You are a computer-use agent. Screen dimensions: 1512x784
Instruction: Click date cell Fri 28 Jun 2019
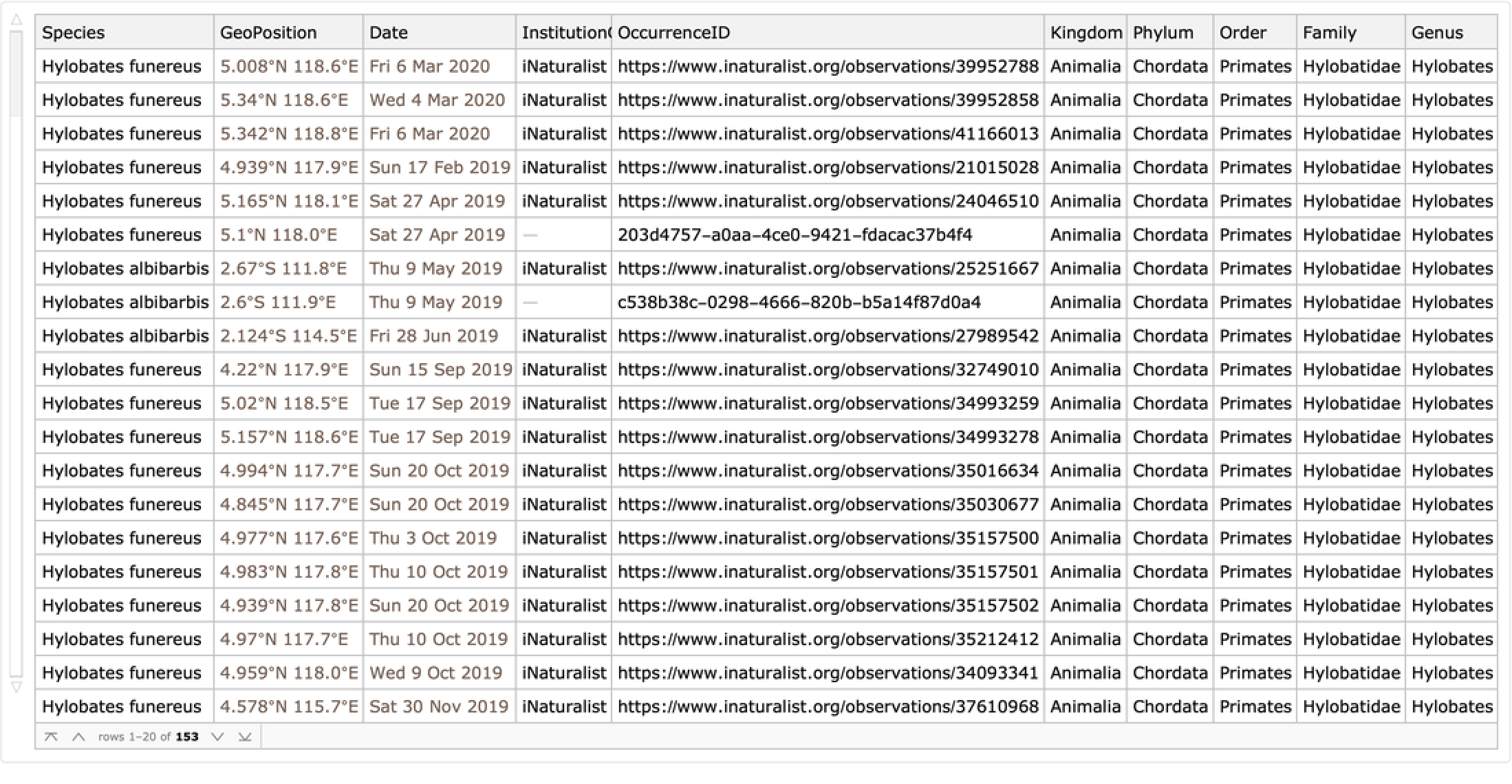click(x=433, y=336)
